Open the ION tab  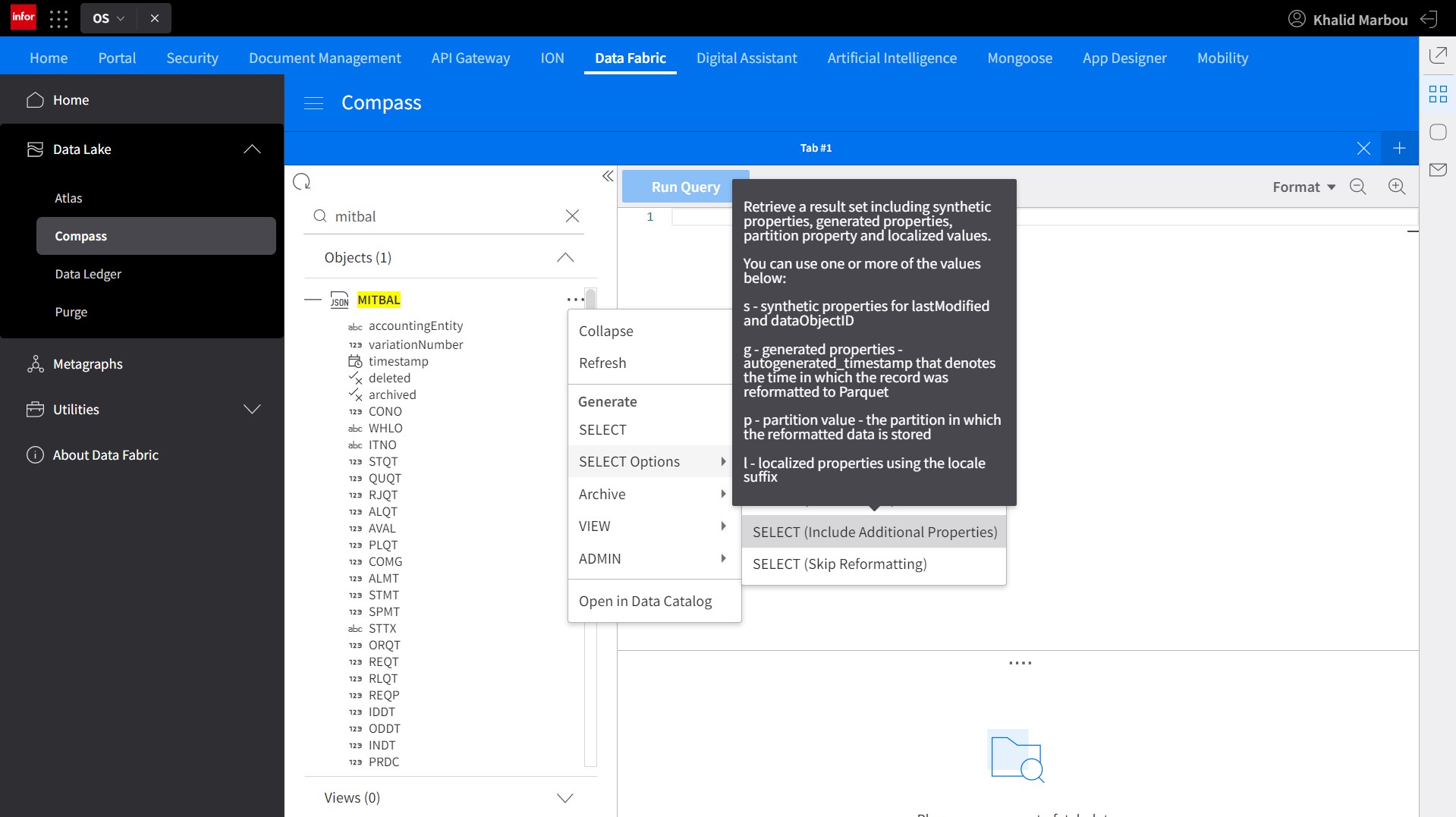(x=552, y=58)
